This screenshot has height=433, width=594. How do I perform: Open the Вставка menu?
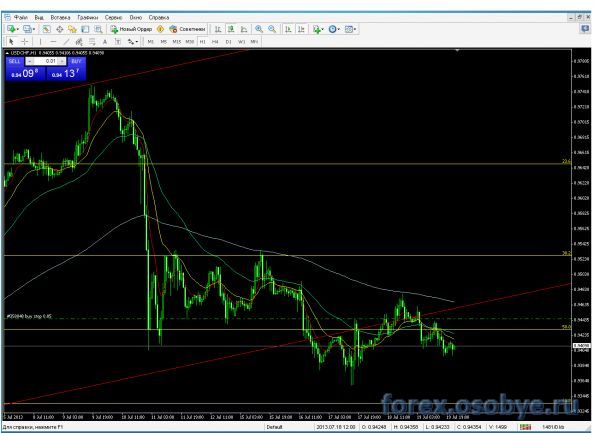(x=60, y=17)
